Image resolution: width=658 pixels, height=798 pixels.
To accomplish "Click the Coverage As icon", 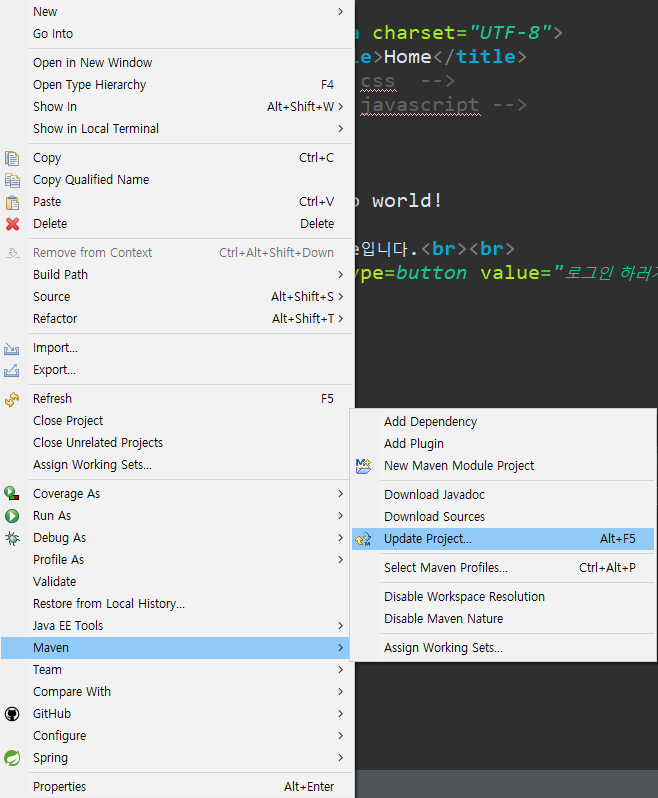I will tap(12, 494).
